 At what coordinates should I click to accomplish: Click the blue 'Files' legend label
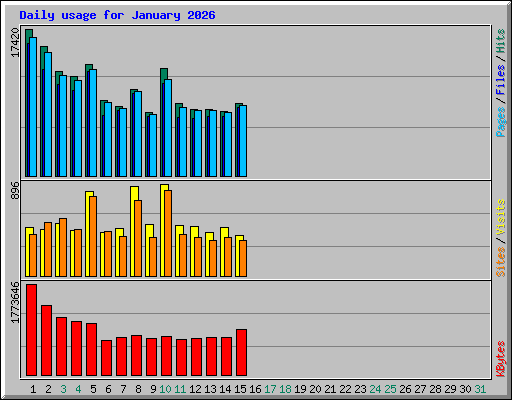pos(500,80)
